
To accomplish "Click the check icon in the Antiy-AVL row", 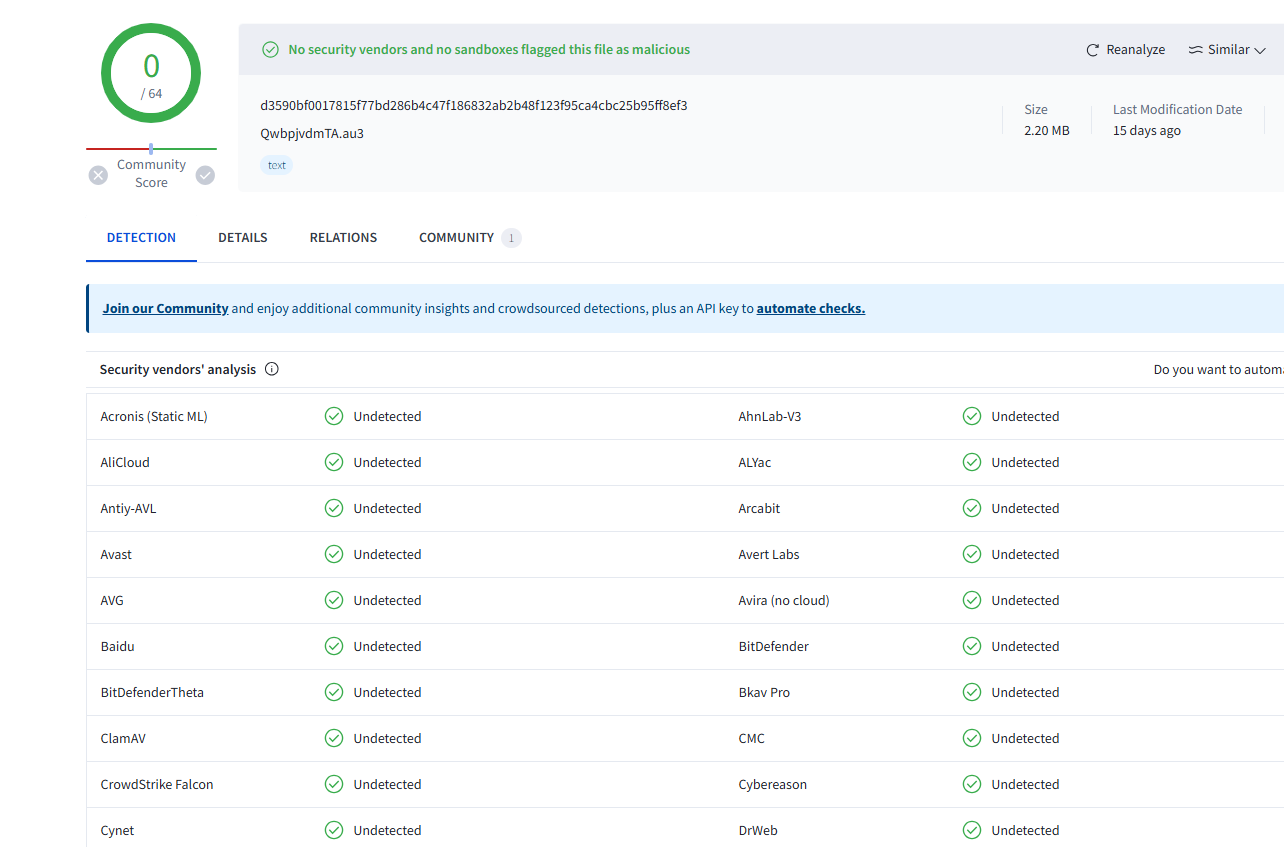I will (x=334, y=508).
